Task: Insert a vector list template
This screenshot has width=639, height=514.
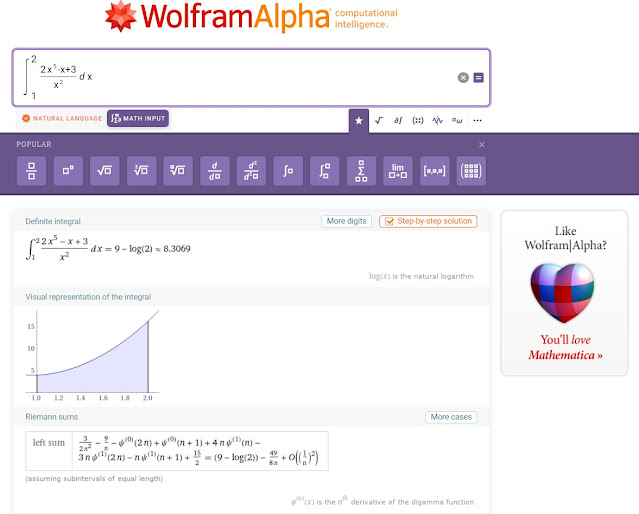Action: tap(434, 171)
